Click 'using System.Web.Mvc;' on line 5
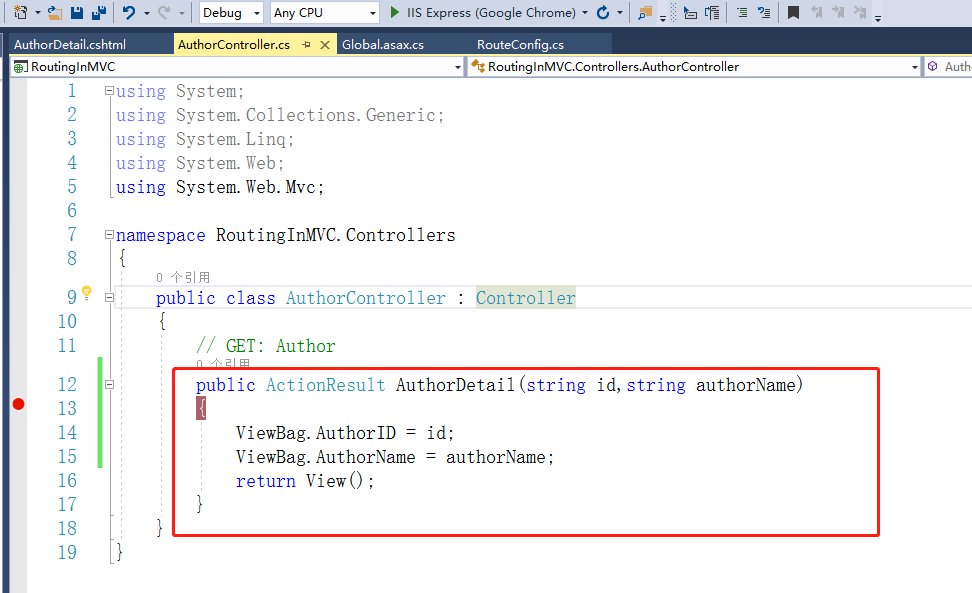Viewport: 972px width, 593px height. click(x=219, y=187)
